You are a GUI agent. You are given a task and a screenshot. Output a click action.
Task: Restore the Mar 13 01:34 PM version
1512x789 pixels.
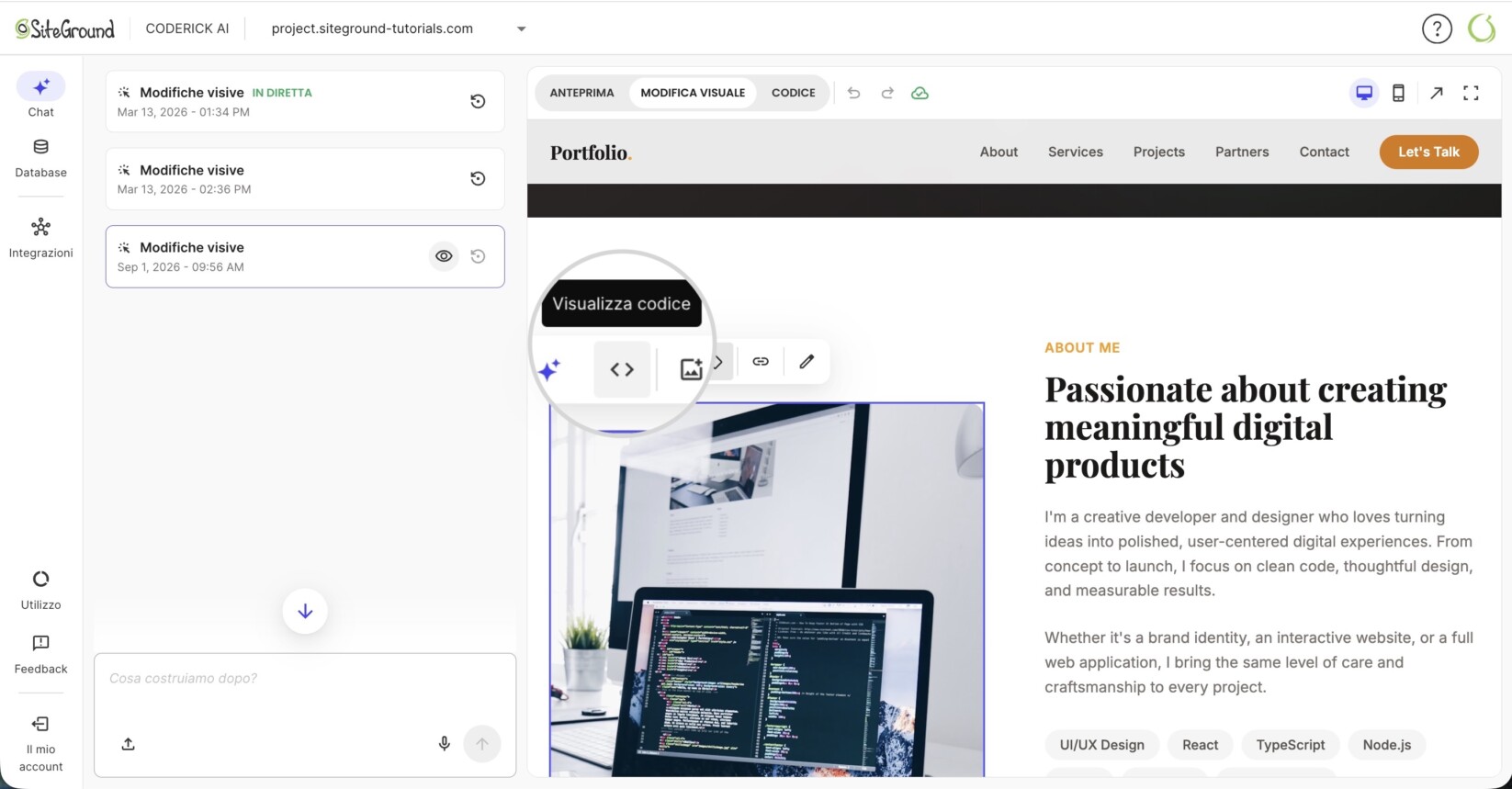pos(478,101)
